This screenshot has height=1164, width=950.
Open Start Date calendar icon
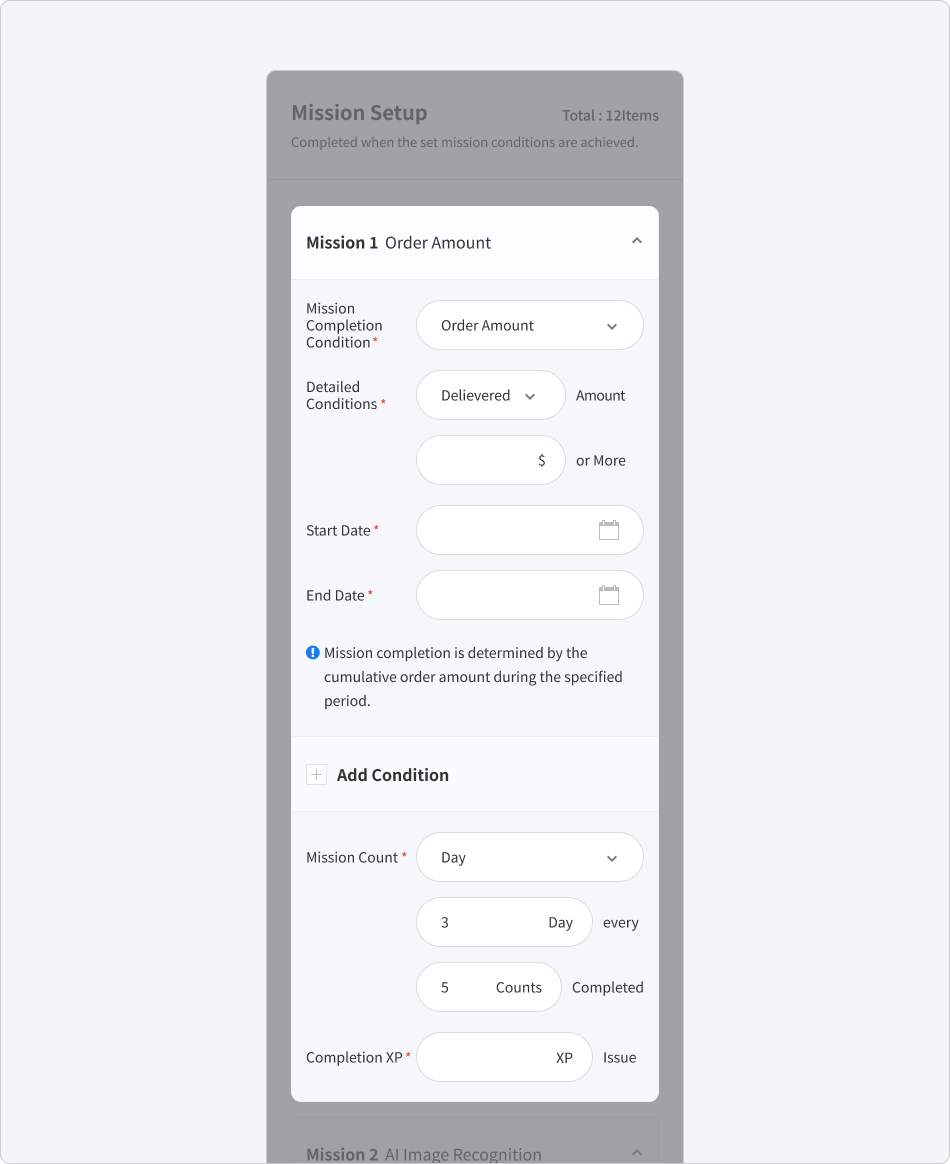point(609,530)
